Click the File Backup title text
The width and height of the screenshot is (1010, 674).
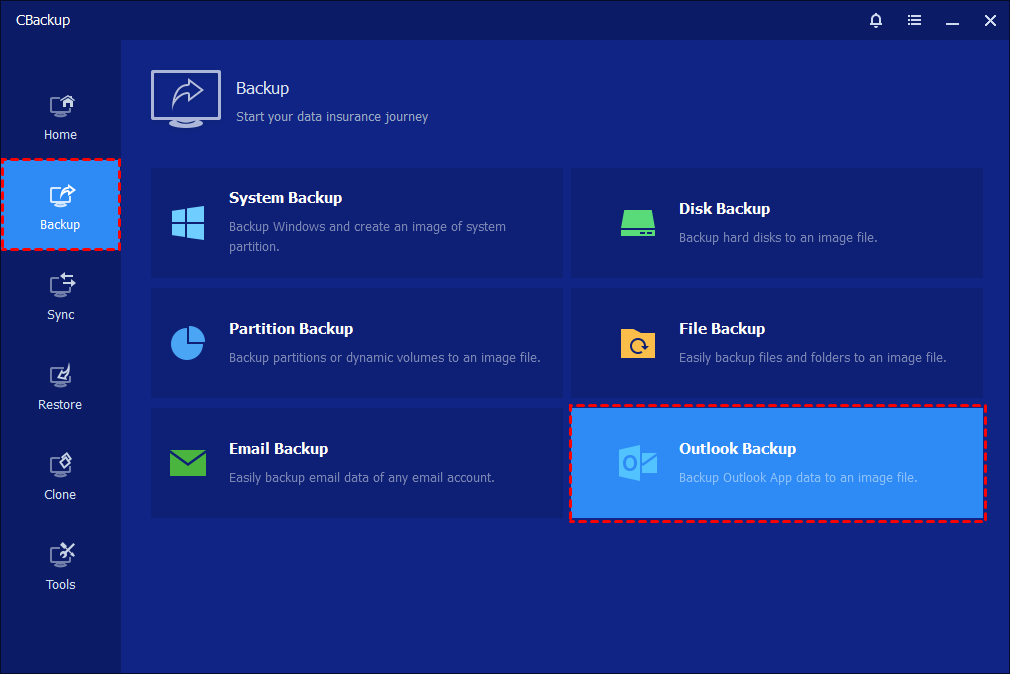point(721,329)
